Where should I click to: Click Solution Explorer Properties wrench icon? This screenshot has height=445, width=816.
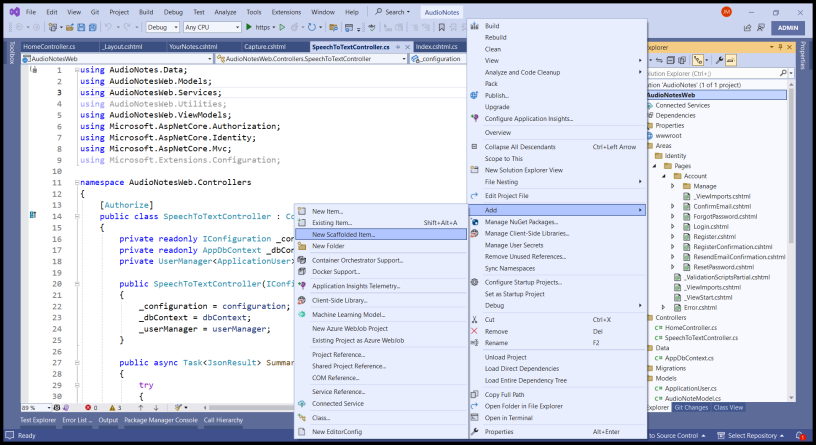719,60
